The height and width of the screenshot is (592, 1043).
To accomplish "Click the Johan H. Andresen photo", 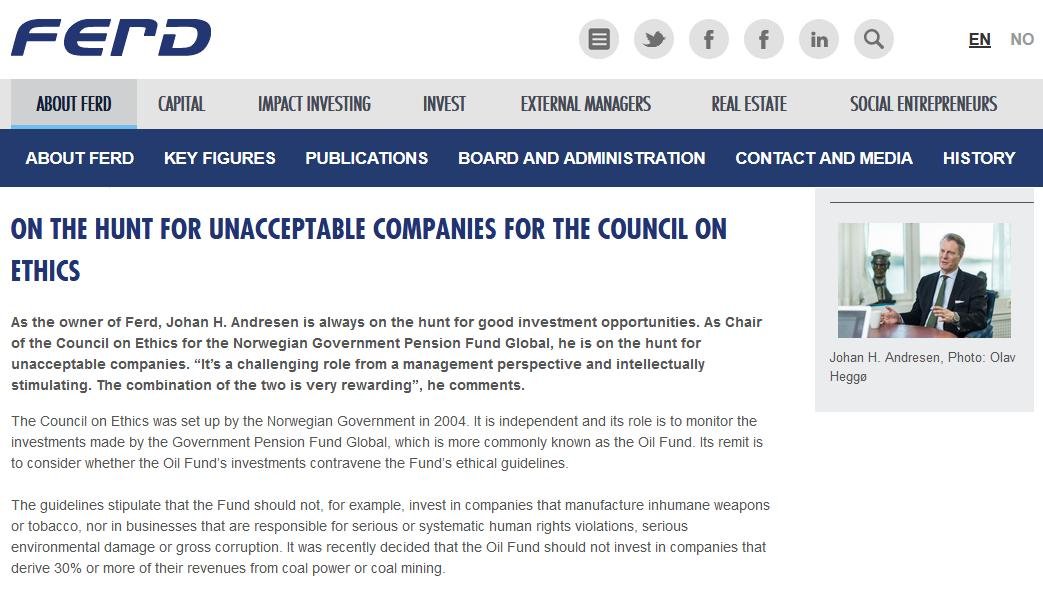I will [x=924, y=280].
